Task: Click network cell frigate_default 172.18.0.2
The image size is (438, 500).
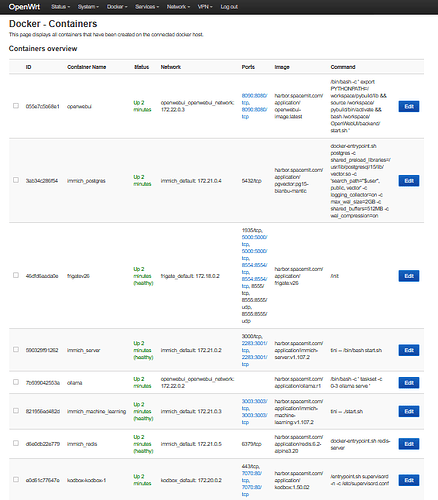Action: [190, 276]
